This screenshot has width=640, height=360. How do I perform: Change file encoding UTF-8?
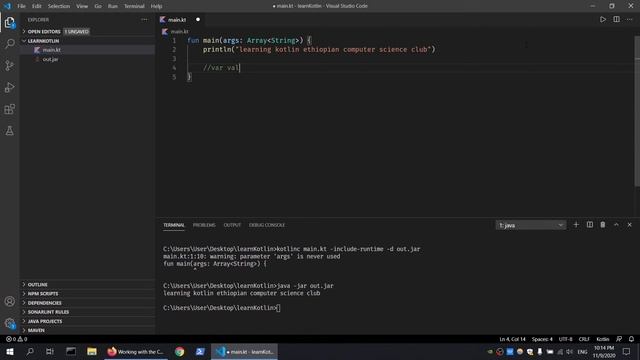[x=565, y=339]
